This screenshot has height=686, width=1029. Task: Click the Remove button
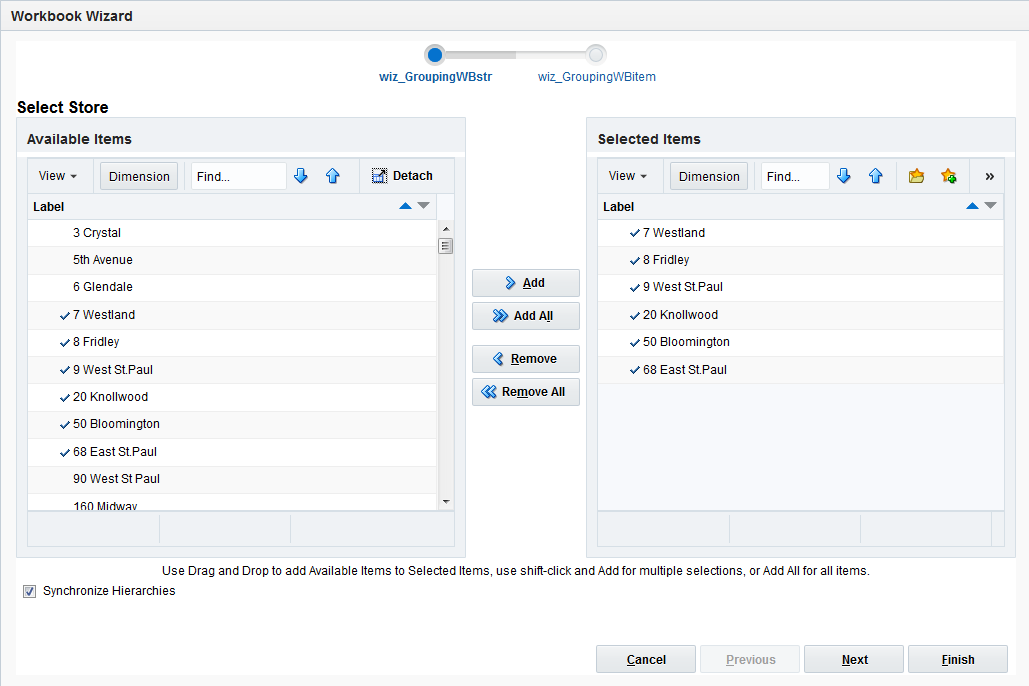tap(526, 359)
